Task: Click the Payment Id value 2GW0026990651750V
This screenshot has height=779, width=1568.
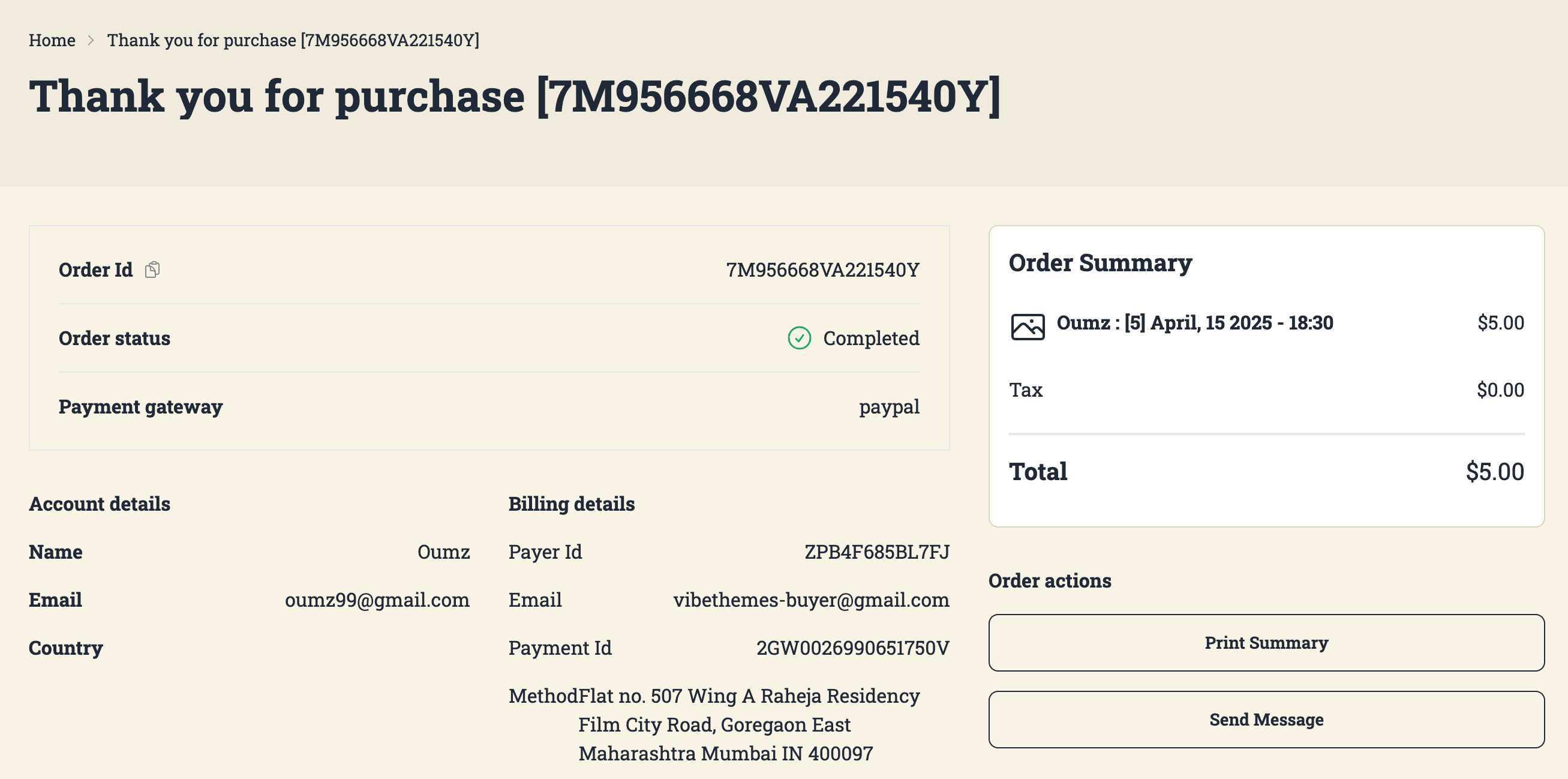Action: (x=852, y=648)
